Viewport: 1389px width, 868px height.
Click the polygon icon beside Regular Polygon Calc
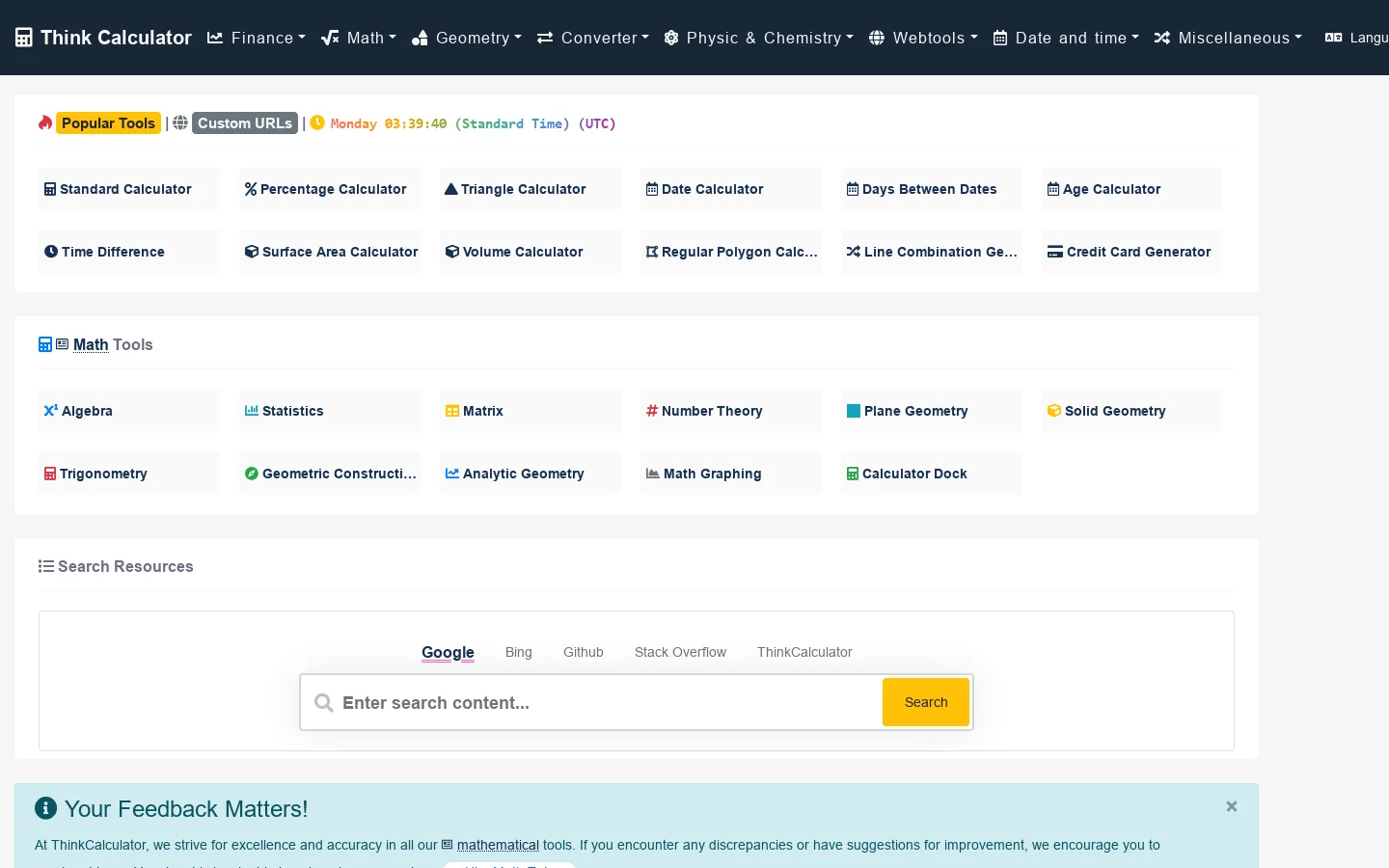(652, 252)
